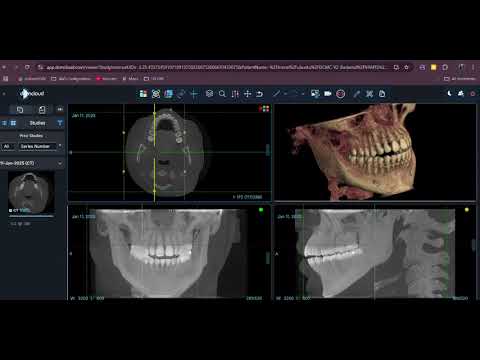Image resolution: width=480 pixels, height=360 pixels.
Task: Bookmark this page with star icon
Action: click(406, 67)
